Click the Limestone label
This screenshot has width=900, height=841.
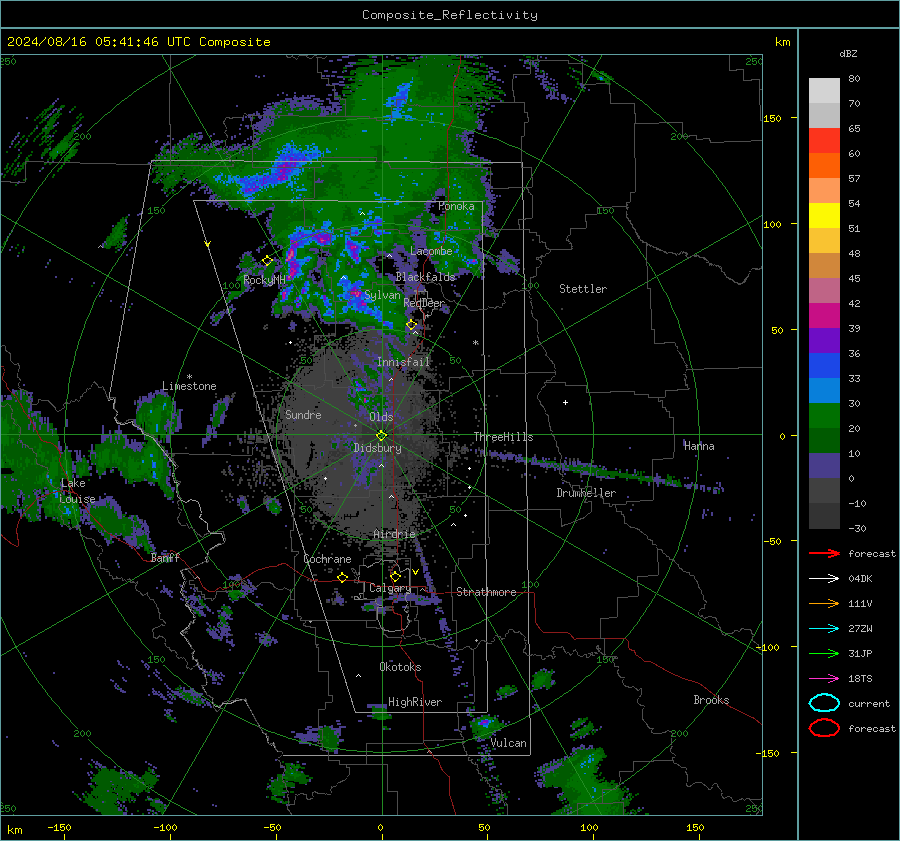pyautogui.click(x=189, y=386)
